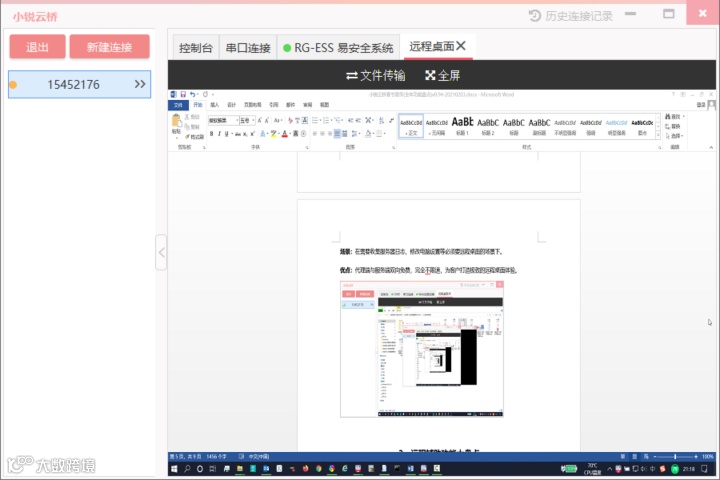Close the 远程桌面 tab
Image resolution: width=720 pixels, height=480 pixels.
click(461, 46)
